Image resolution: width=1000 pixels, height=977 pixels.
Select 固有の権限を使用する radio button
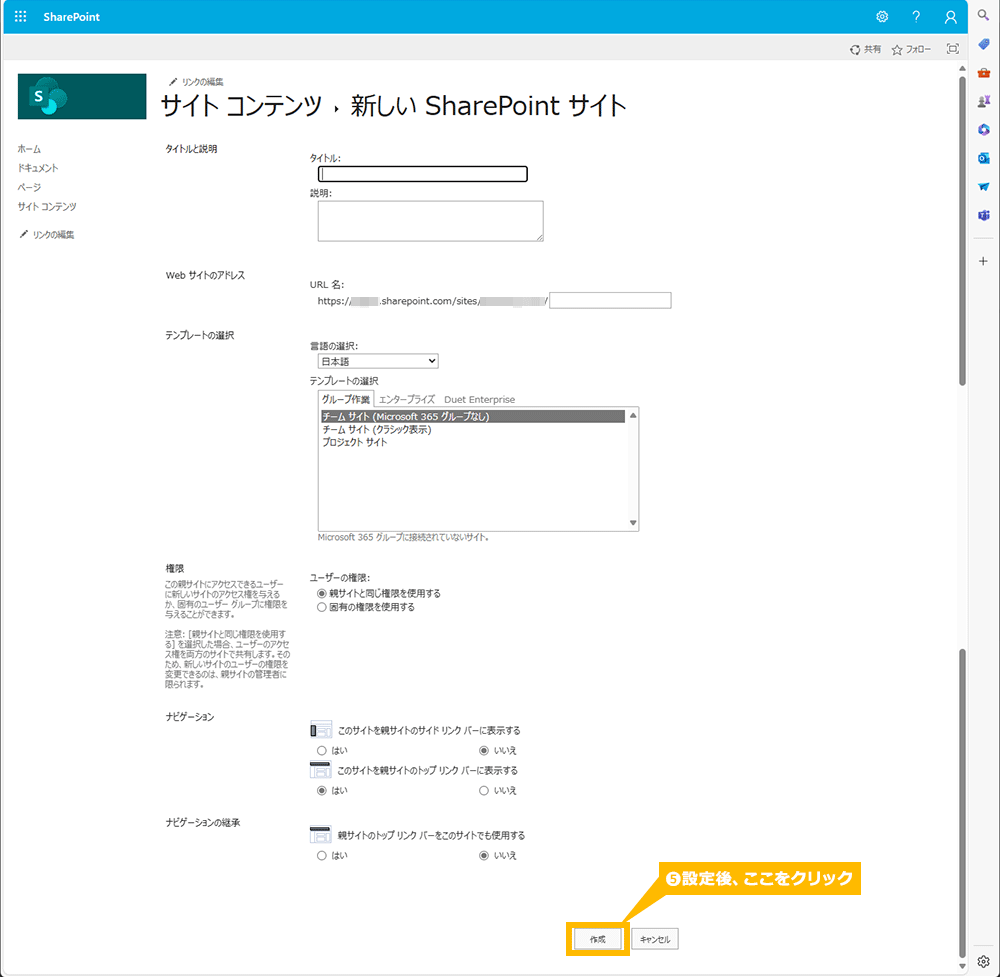pyautogui.click(x=322, y=607)
